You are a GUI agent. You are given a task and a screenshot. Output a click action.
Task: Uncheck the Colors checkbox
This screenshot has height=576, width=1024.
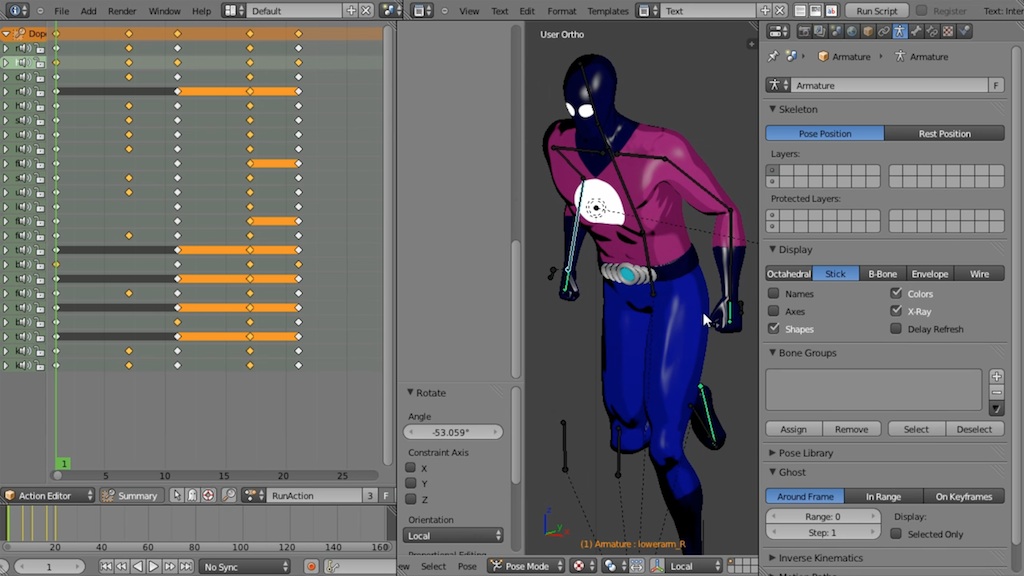coord(896,293)
